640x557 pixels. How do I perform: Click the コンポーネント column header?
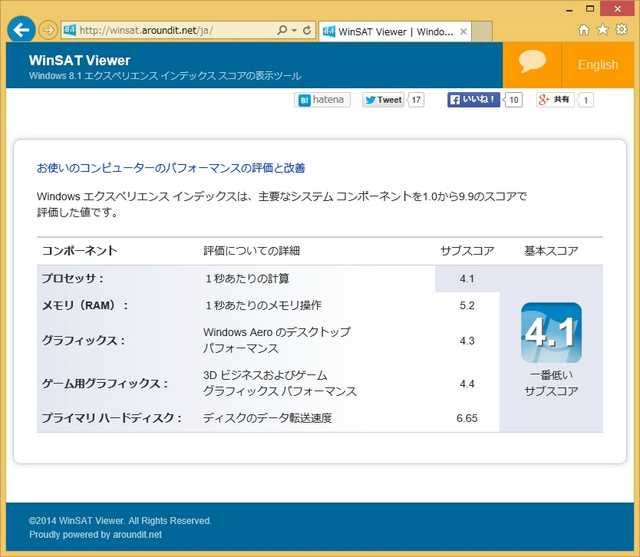tap(80, 251)
